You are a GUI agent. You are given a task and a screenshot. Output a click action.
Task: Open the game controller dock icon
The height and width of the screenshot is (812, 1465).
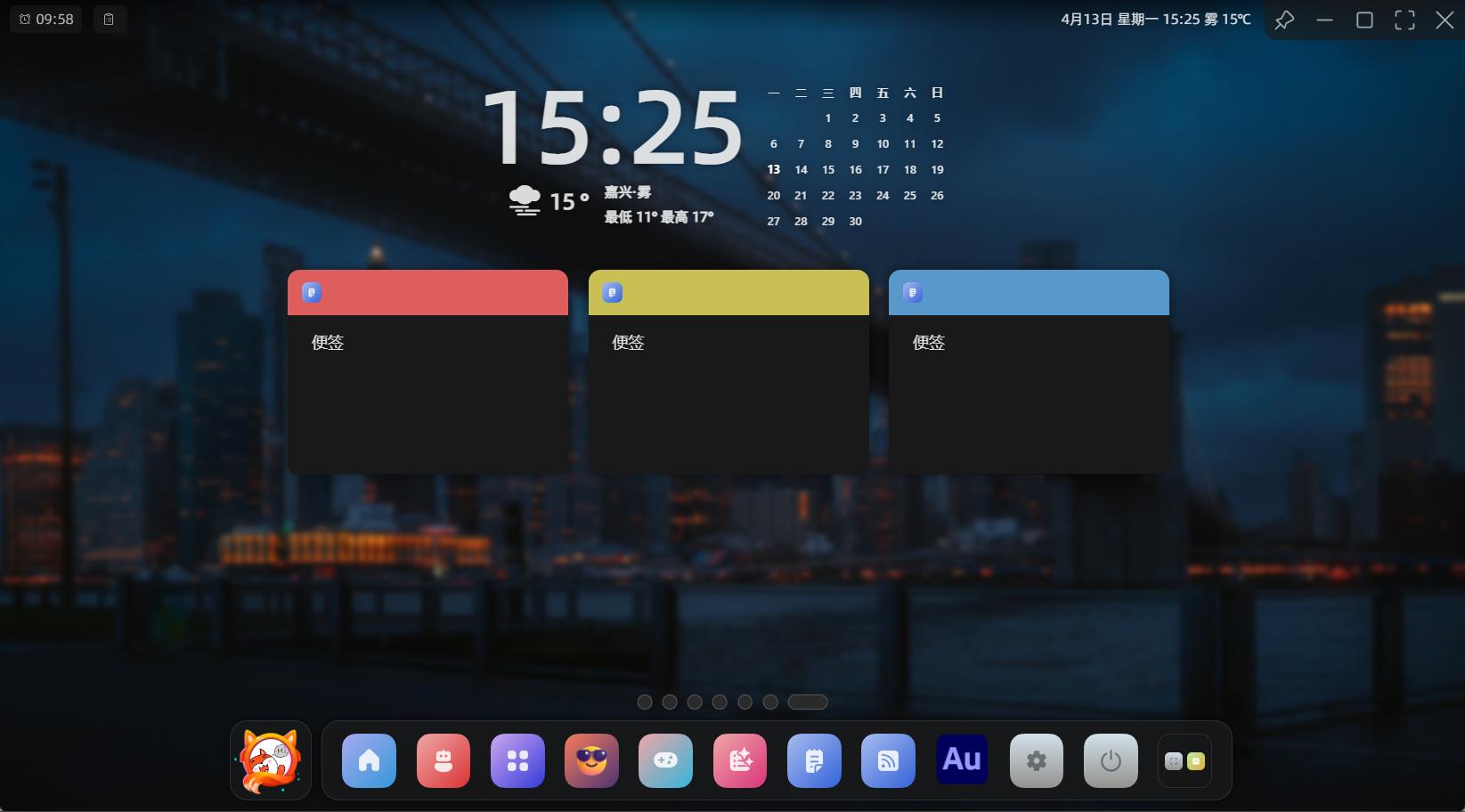(665, 760)
